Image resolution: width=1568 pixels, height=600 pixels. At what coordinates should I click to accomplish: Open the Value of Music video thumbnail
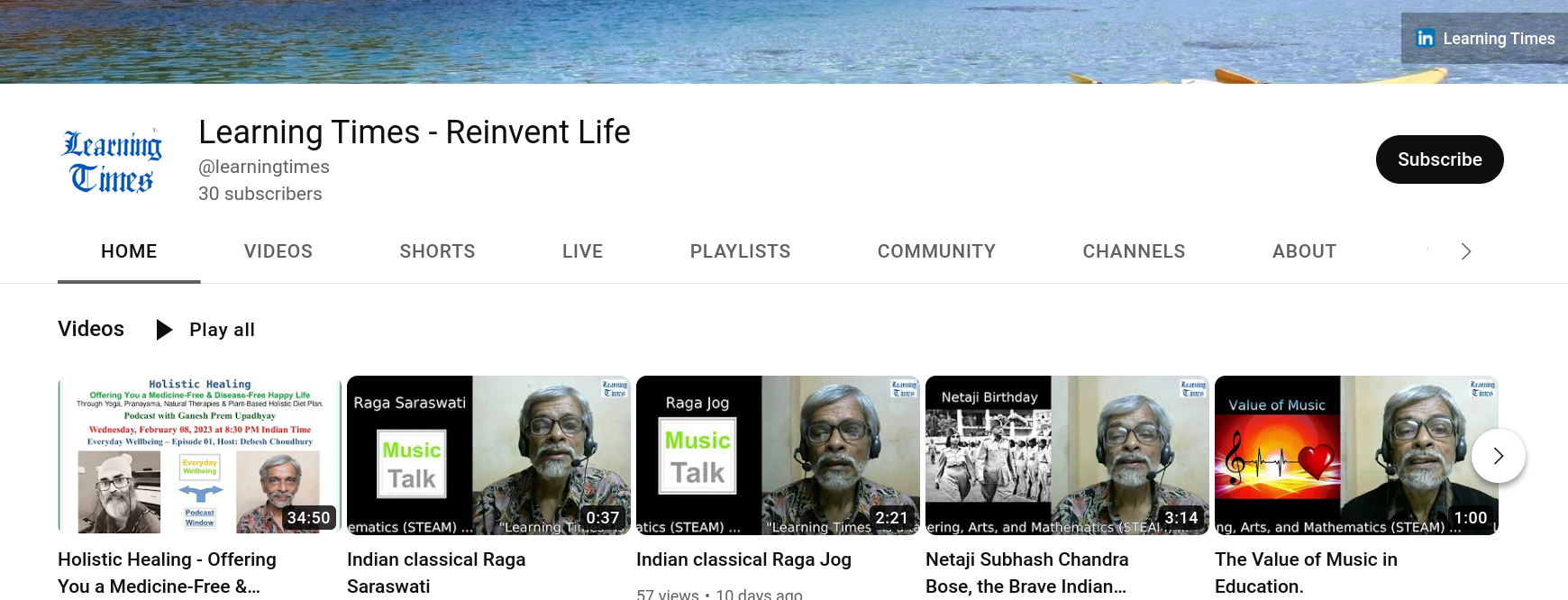click(x=1356, y=455)
